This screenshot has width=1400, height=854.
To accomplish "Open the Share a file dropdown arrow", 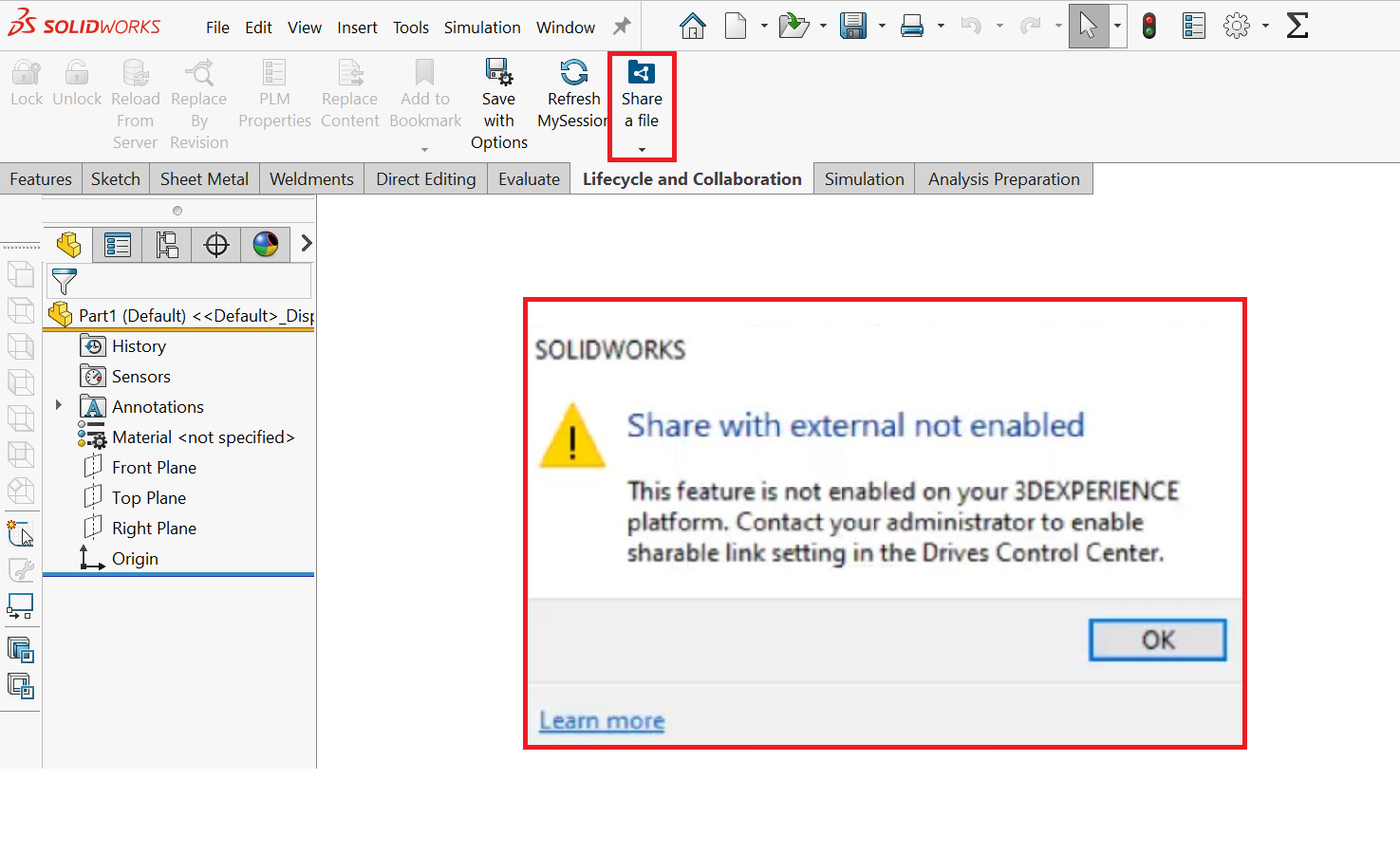I will coord(642,149).
